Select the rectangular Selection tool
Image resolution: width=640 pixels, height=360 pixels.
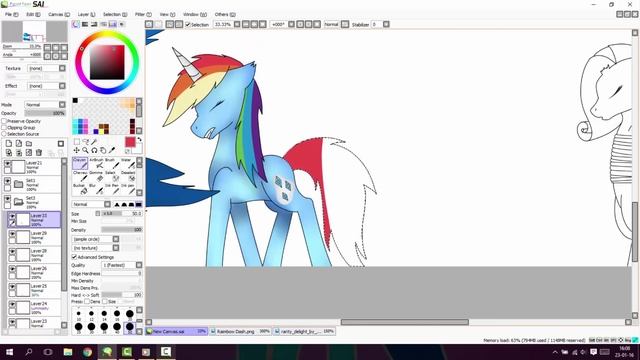76,142
